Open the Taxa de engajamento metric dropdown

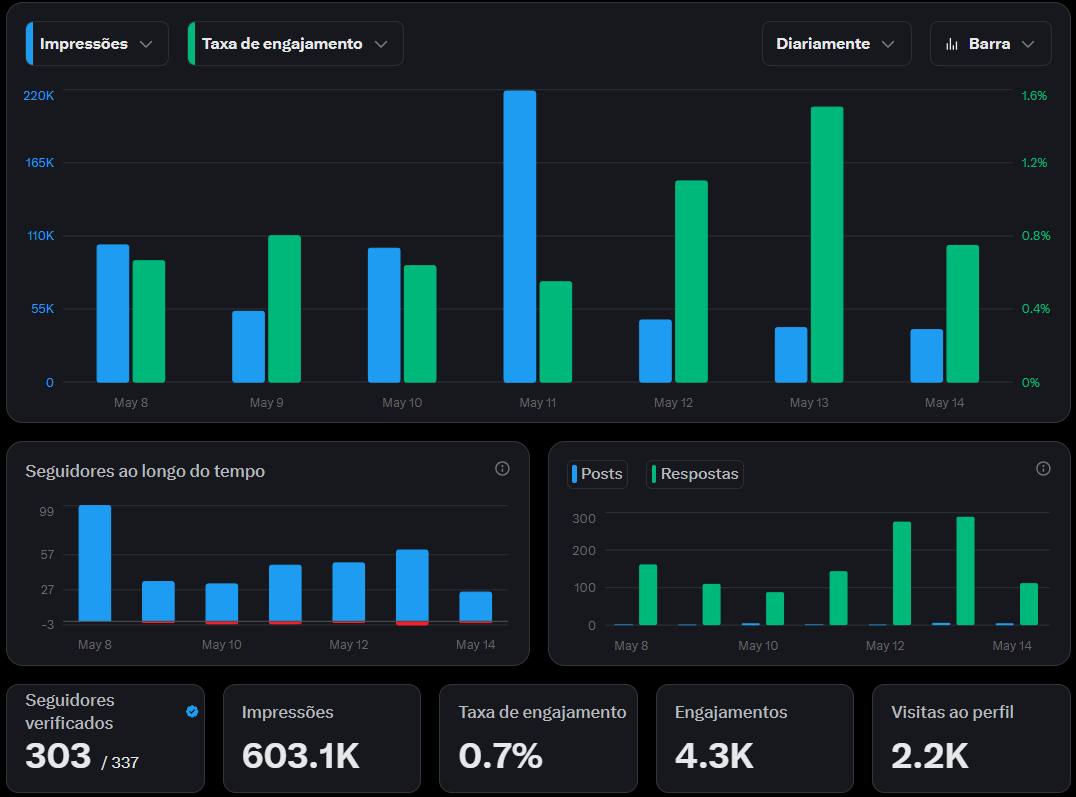(x=295, y=44)
